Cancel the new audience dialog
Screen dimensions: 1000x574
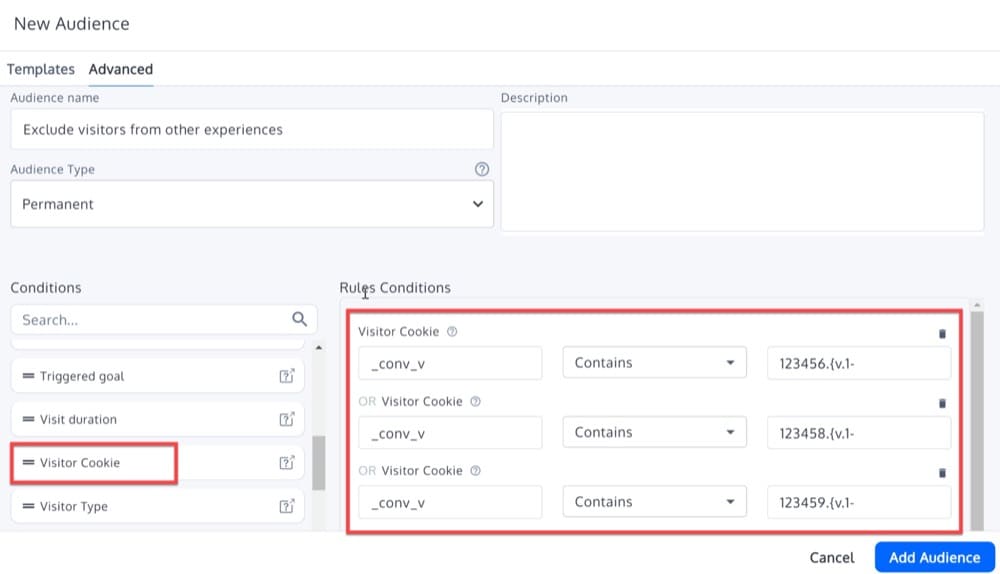(x=831, y=557)
